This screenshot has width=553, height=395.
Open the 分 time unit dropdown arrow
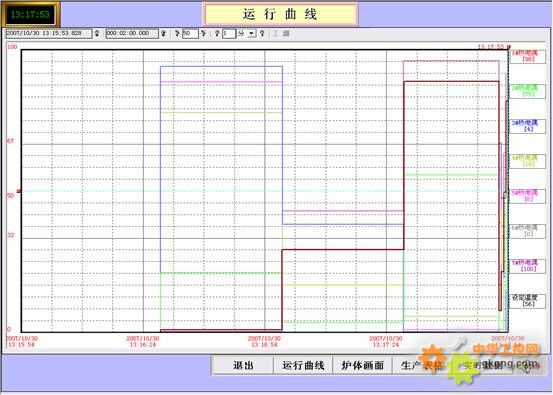point(251,34)
